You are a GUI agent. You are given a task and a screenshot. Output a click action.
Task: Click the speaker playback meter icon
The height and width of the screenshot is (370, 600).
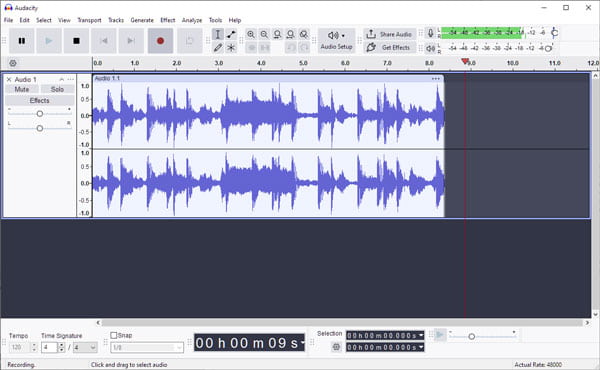click(430, 48)
